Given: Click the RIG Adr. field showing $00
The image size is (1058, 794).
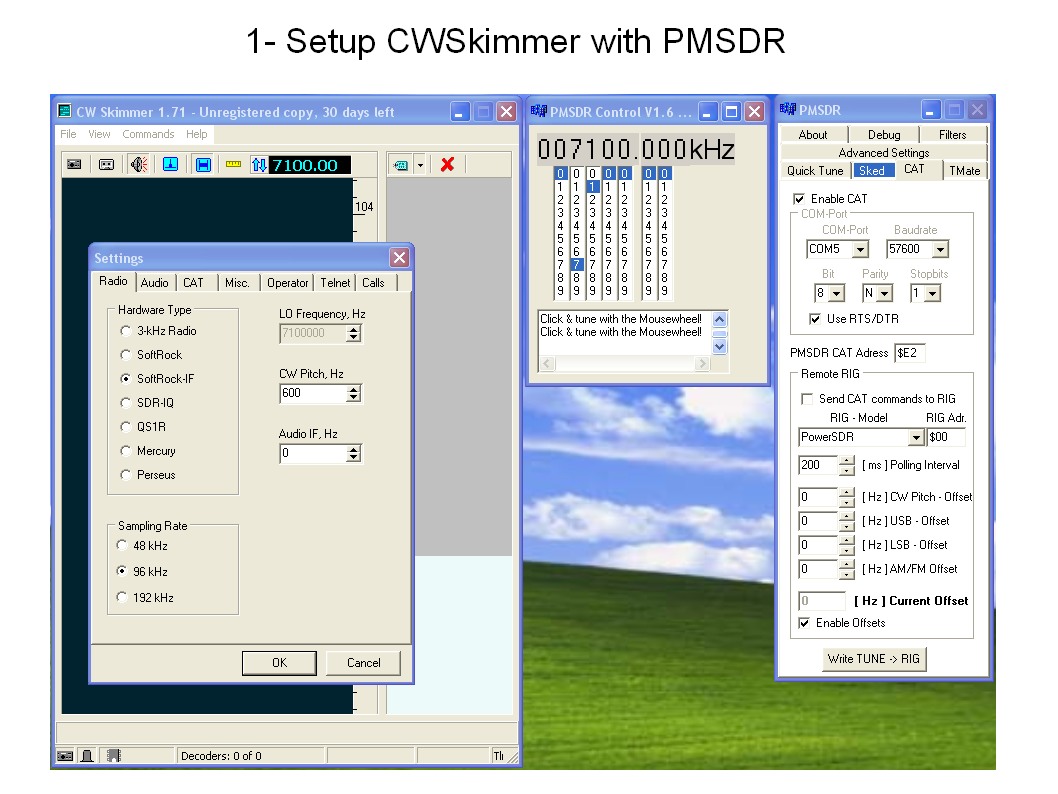Looking at the screenshot, I should click(x=946, y=437).
